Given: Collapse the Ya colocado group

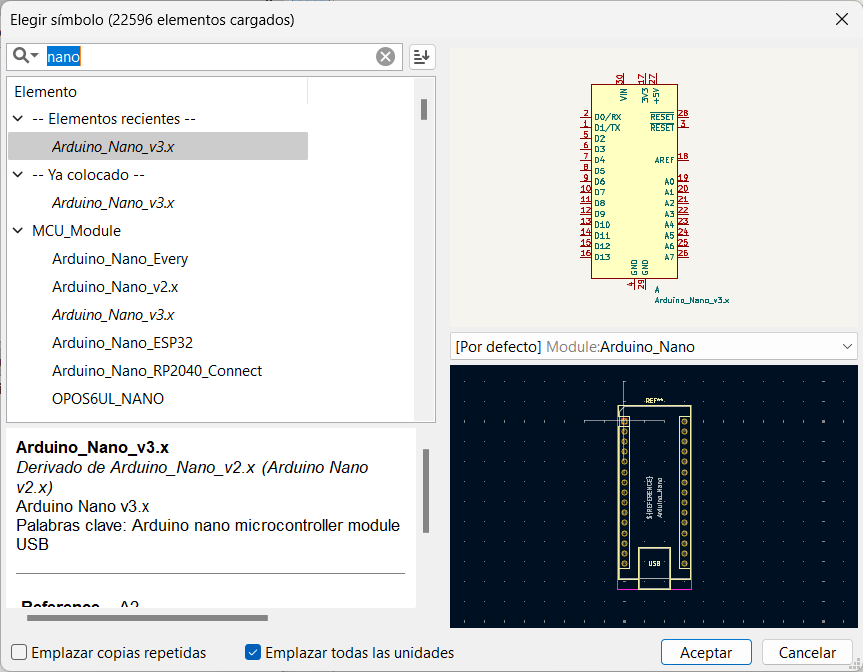Looking at the screenshot, I should point(18,174).
